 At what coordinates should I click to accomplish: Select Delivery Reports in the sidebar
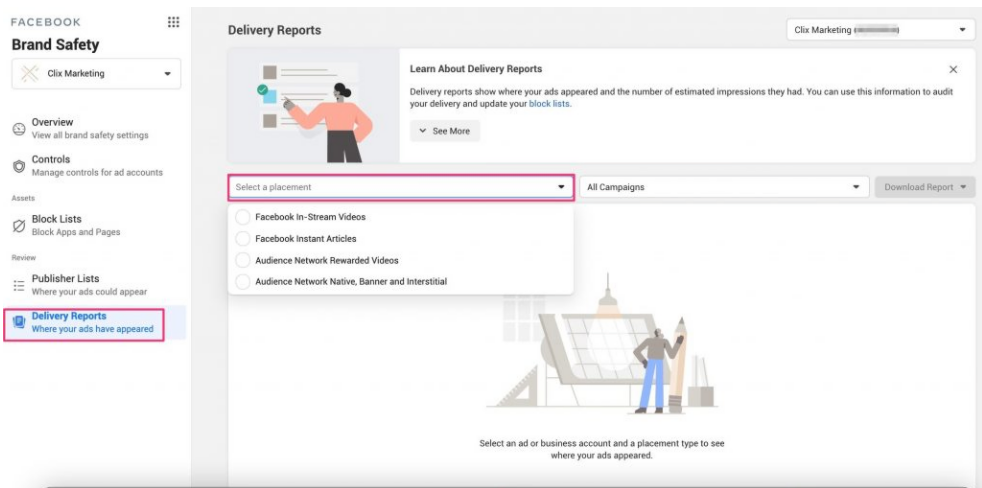[94, 323]
